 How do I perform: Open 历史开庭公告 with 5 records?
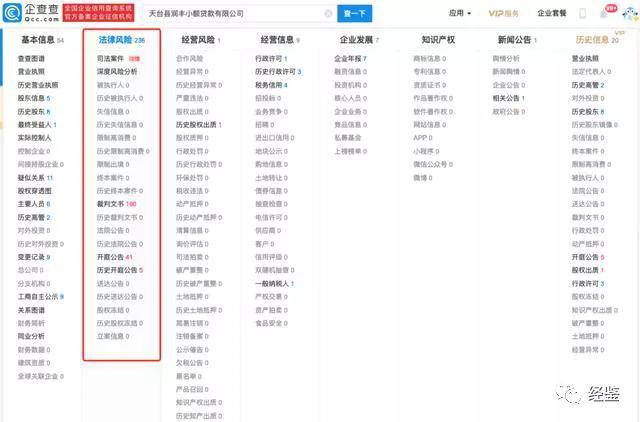pos(120,270)
